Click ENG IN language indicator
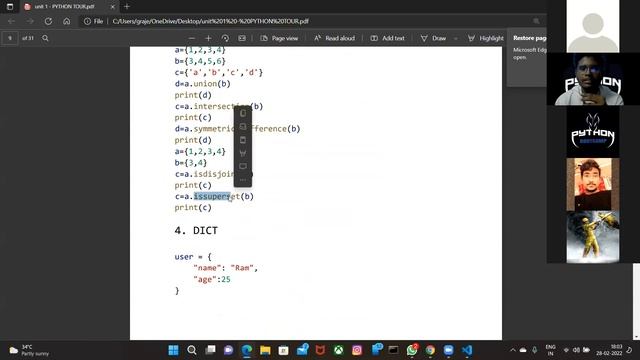This screenshot has height=360, width=640. [550, 350]
